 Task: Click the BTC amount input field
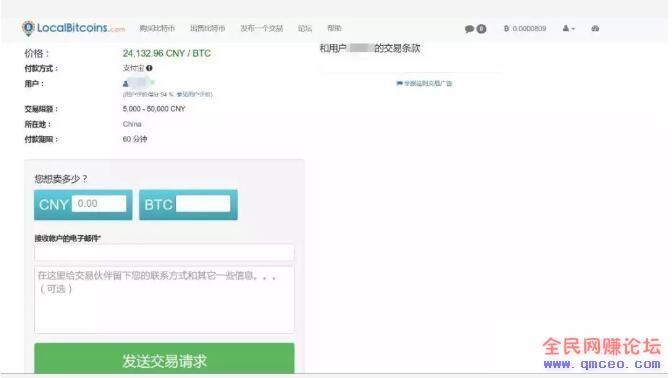click(x=203, y=204)
